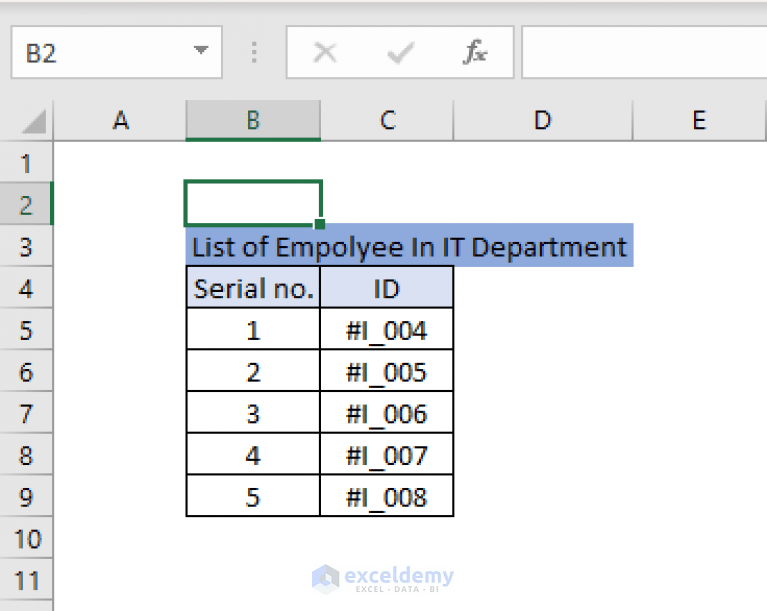Image resolution: width=767 pixels, height=611 pixels.
Task: Select row 1 header
Action: [x=26, y=162]
